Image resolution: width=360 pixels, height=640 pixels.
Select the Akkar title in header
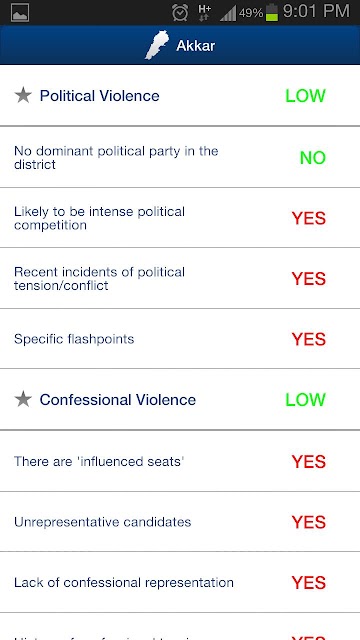(x=196, y=46)
